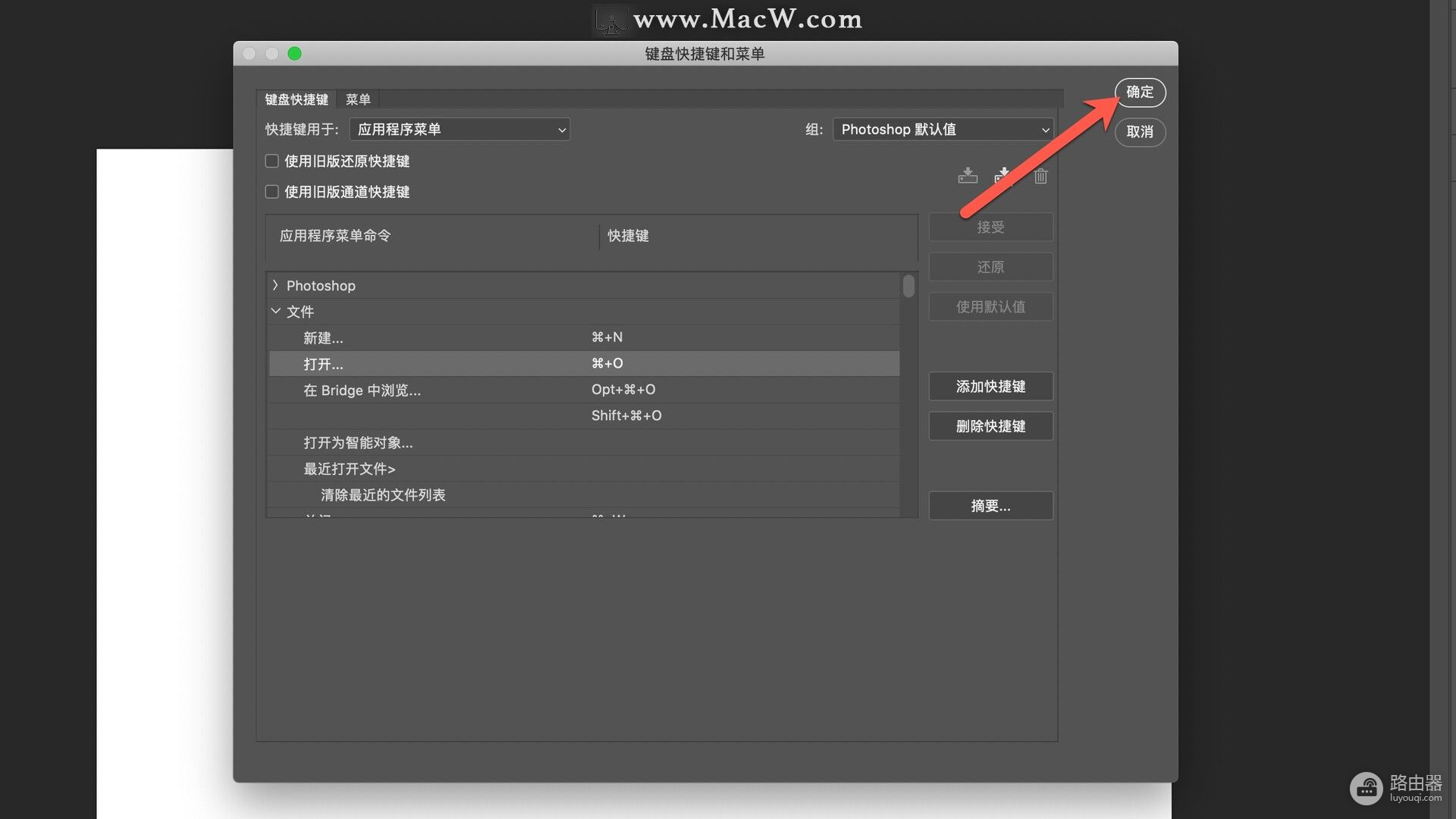Image resolution: width=1456 pixels, height=819 pixels.
Task: Select the 键盘快捷键 tab
Action: tap(297, 99)
